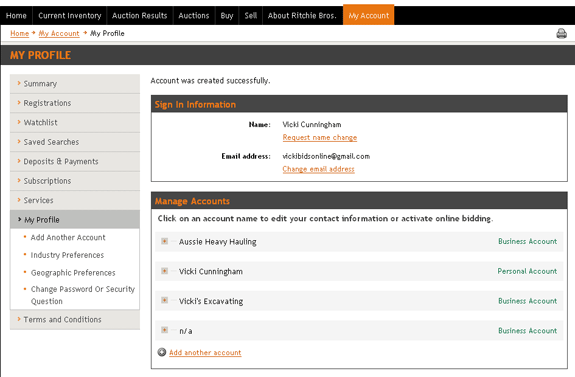Open Geographic Preferences submenu item

73,273
